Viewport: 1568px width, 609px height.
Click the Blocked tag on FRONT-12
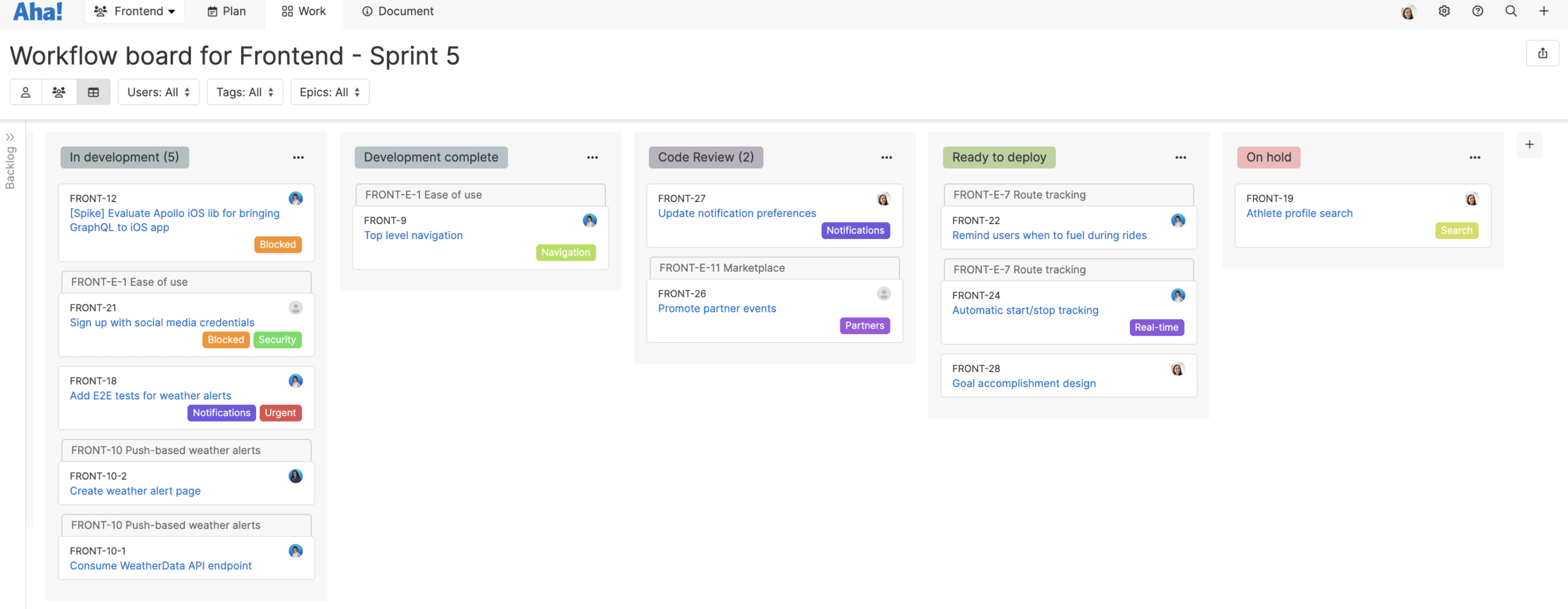pos(278,244)
